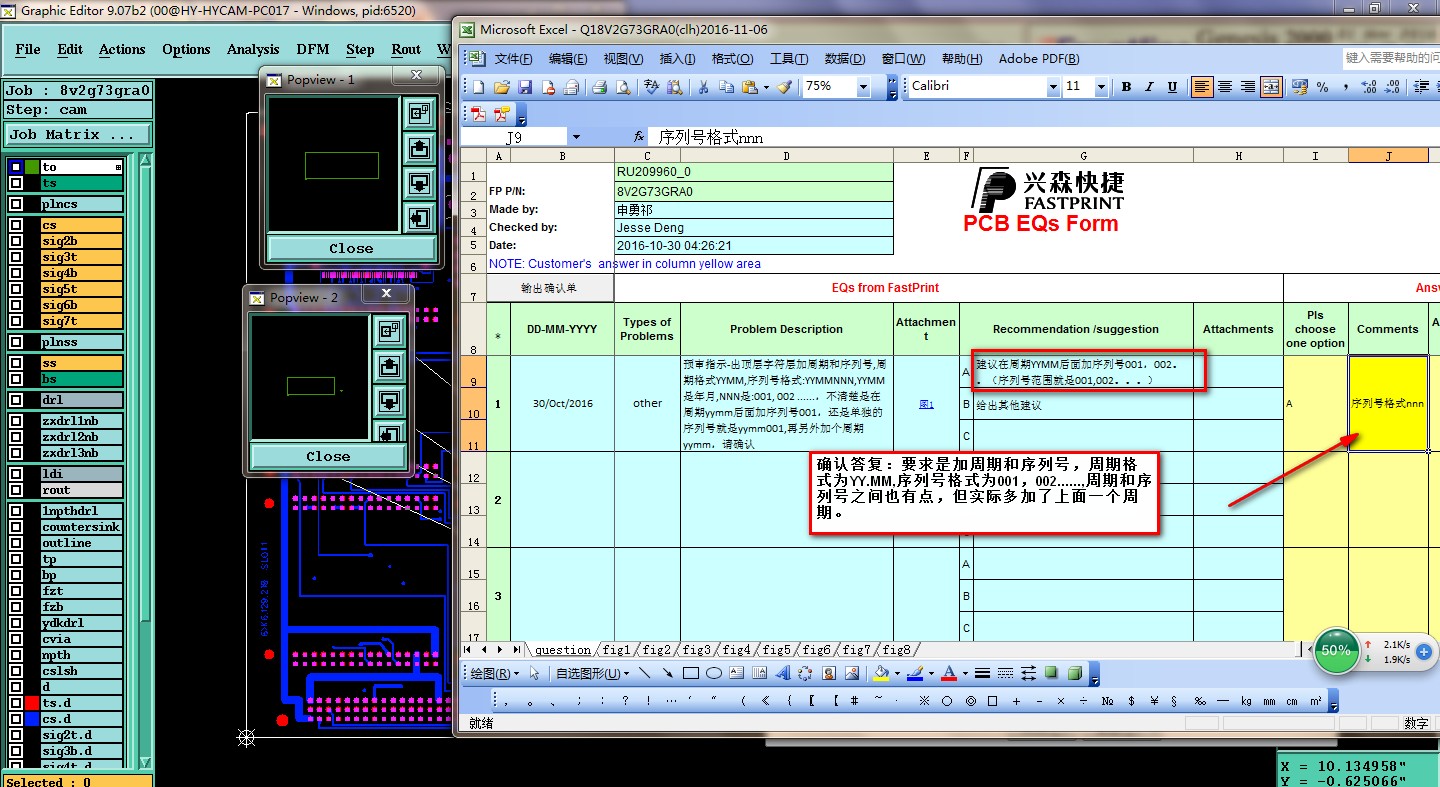Toggle italic formatting in Excel
This screenshot has height=787, width=1440.
point(1149,87)
